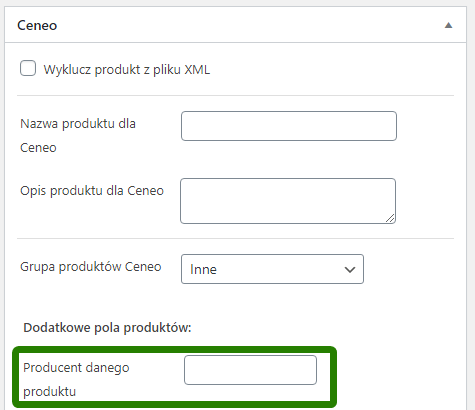Click the chevron arrow in the Inne dropdown
The width and height of the screenshot is (475, 410).
click(x=350, y=269)
